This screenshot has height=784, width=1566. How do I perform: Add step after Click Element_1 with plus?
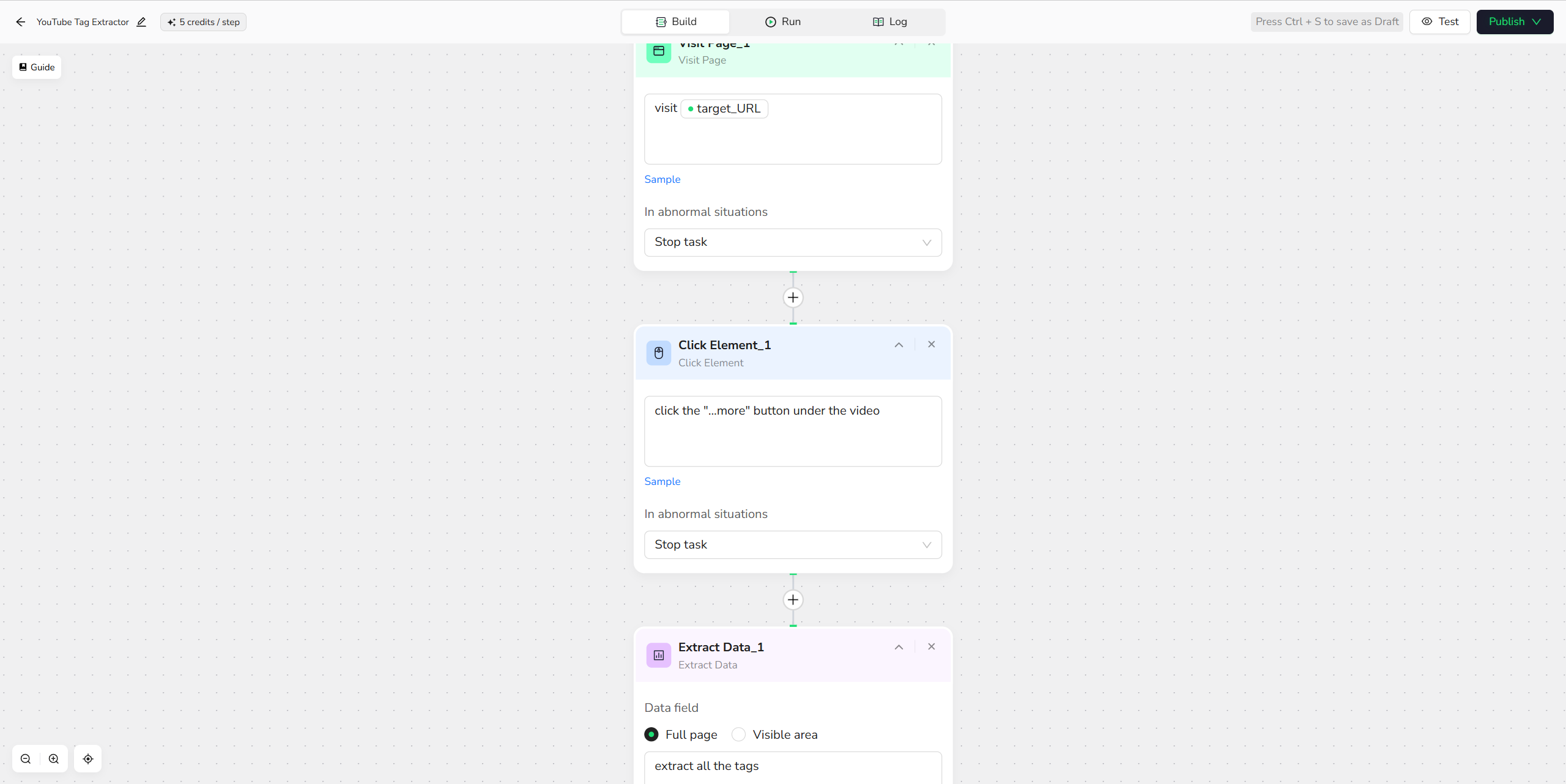tap(793, 600)
